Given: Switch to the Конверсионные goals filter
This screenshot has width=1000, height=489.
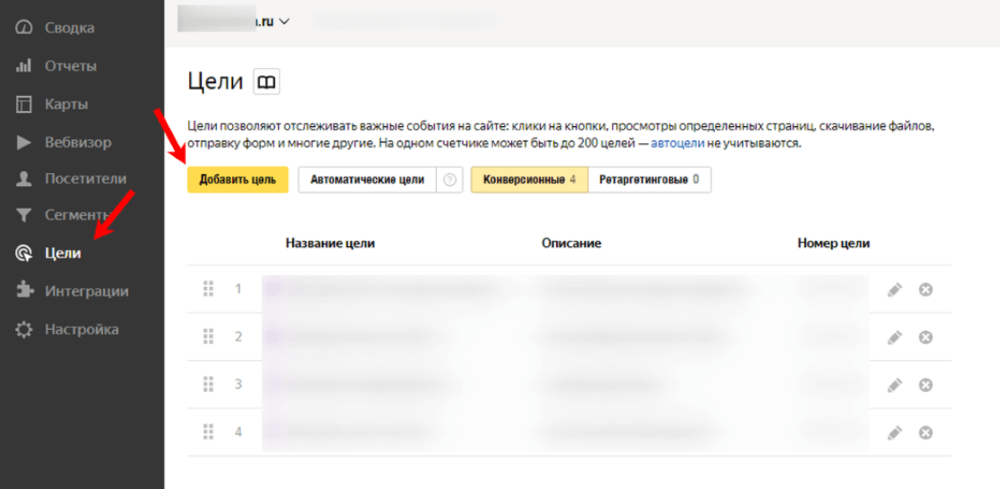Looking at the screenshot, I should [x=529, y=180].
